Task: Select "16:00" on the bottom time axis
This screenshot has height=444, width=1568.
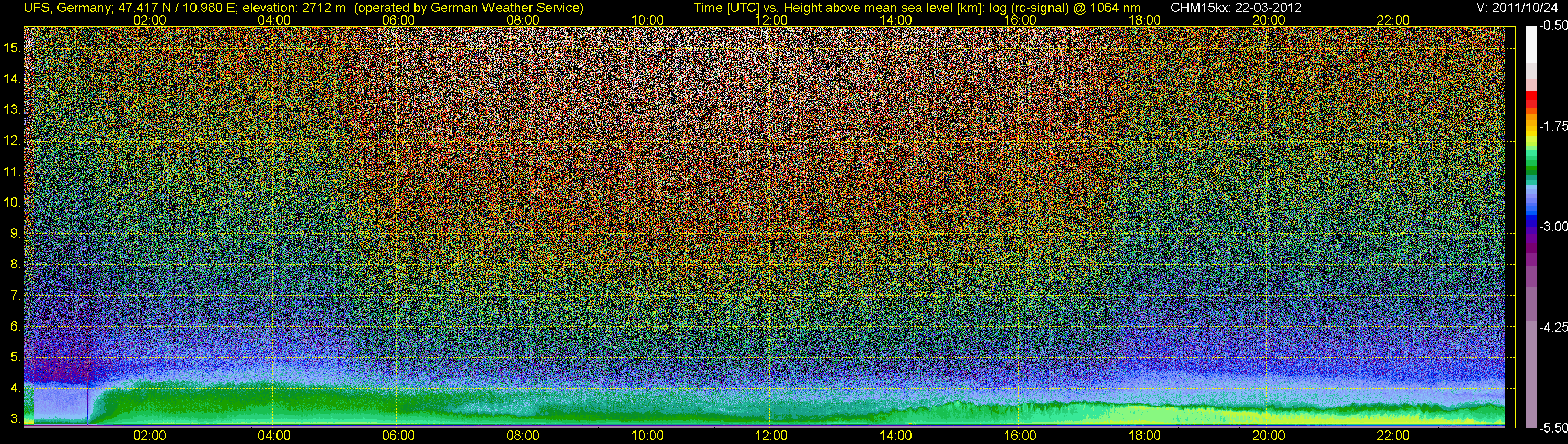Action: (x=1020, y=436)
